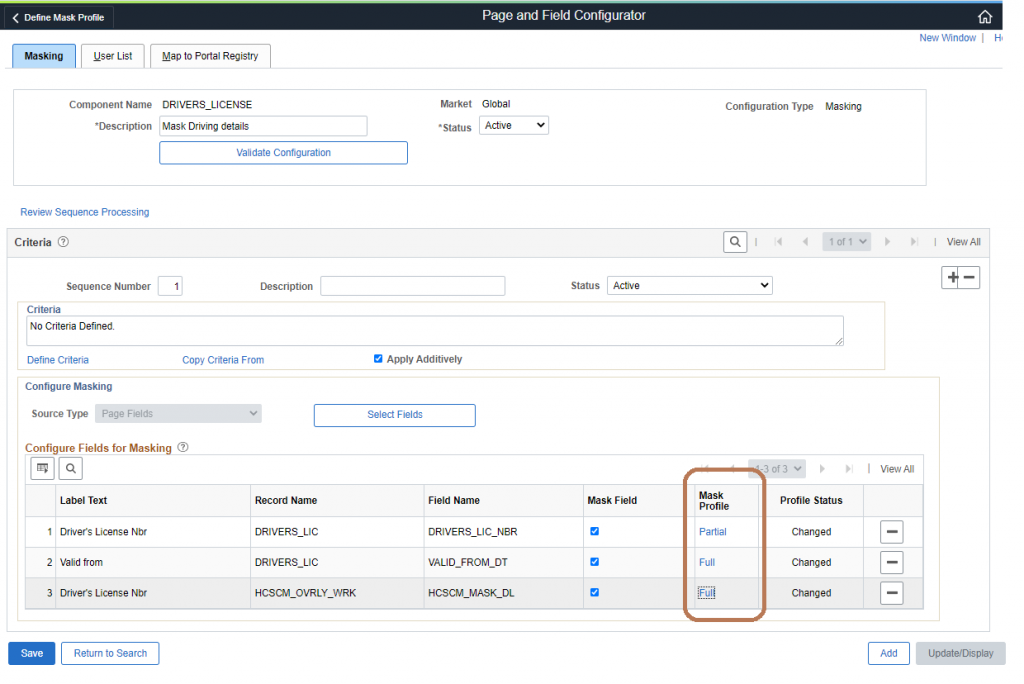Focus the Sequence Number field
The height and width of the screenshot is (684, 1024).
pos(170,286)
